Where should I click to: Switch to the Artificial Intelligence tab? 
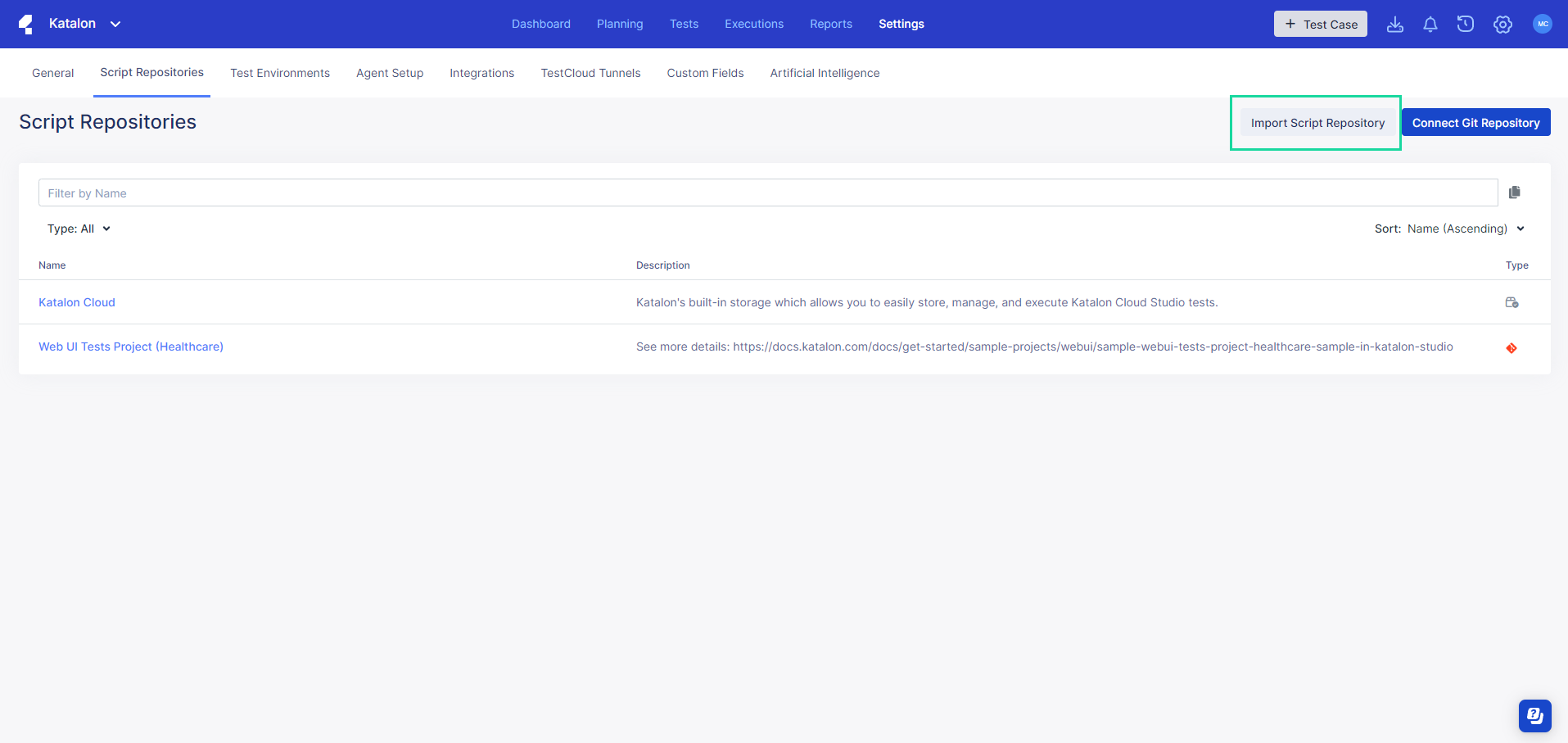pyautogui.click(x=825, y=73)
